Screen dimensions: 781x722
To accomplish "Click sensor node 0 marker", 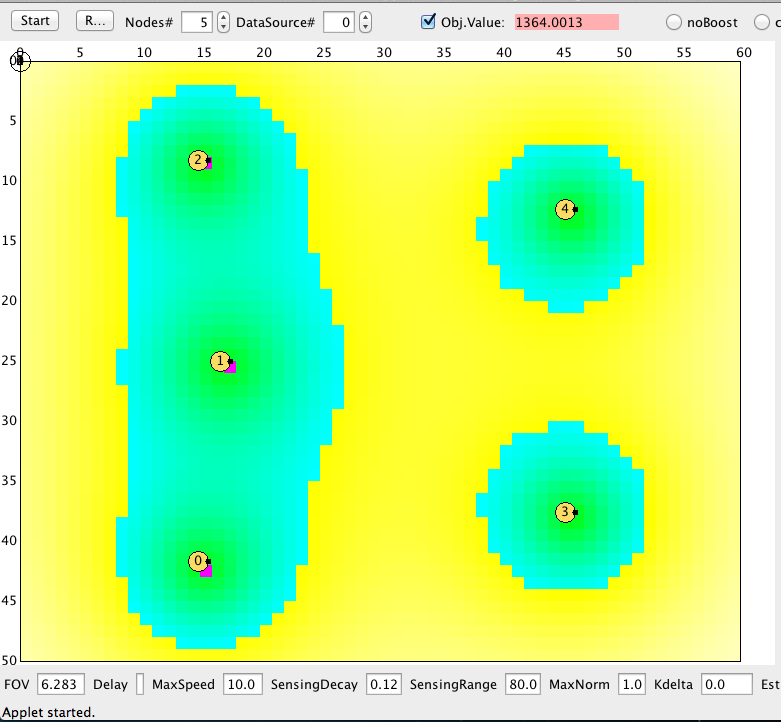I will coord(198,561).
